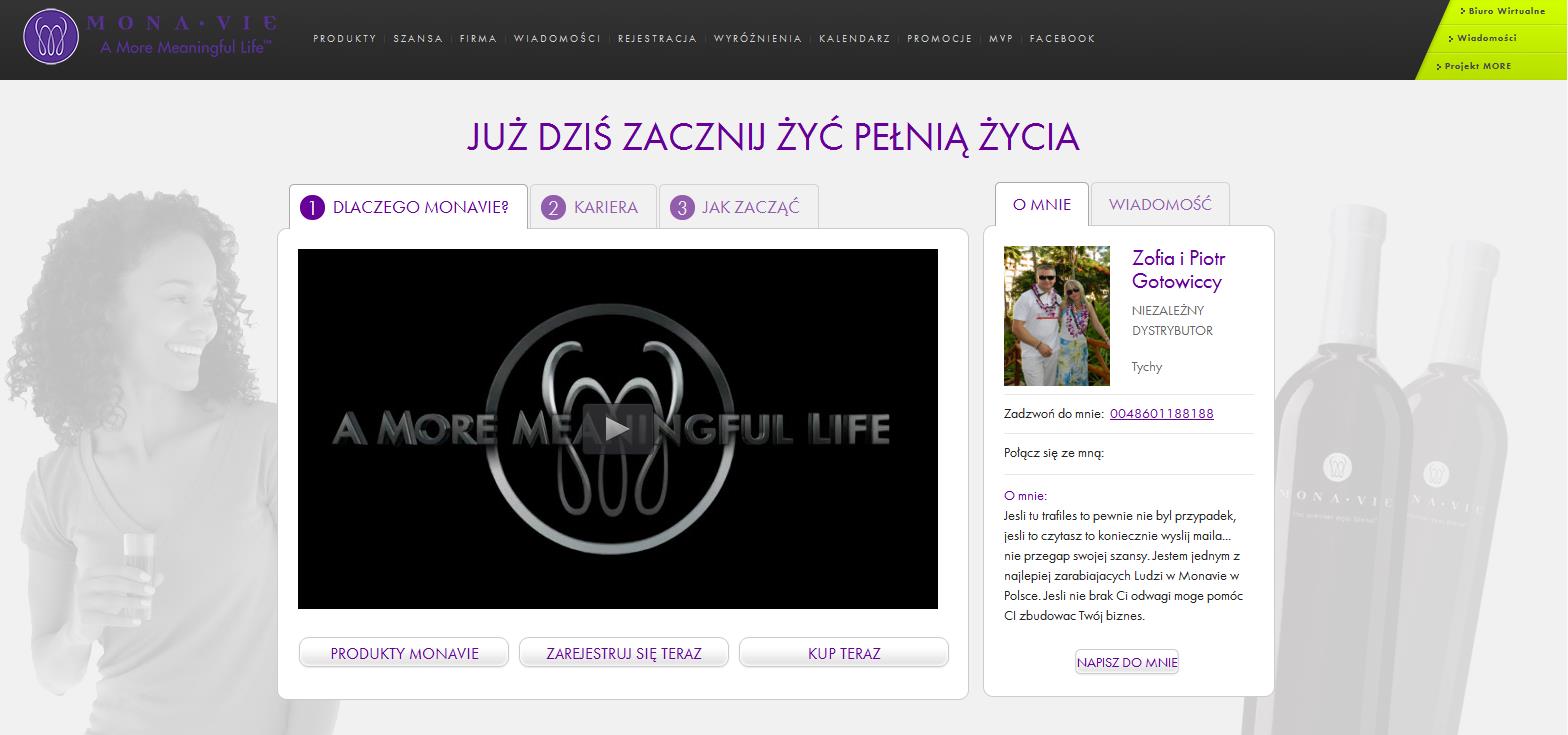
Task: Play the A More Meaningful Life video
Action: (617, 429)
